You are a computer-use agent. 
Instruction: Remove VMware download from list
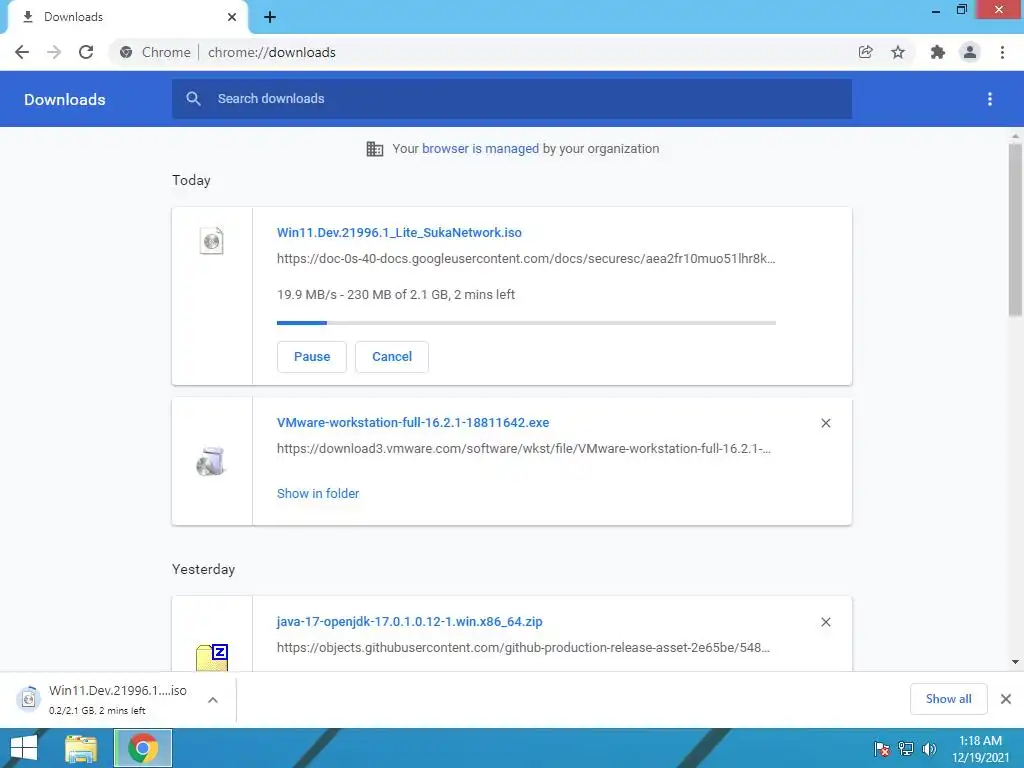825,423
